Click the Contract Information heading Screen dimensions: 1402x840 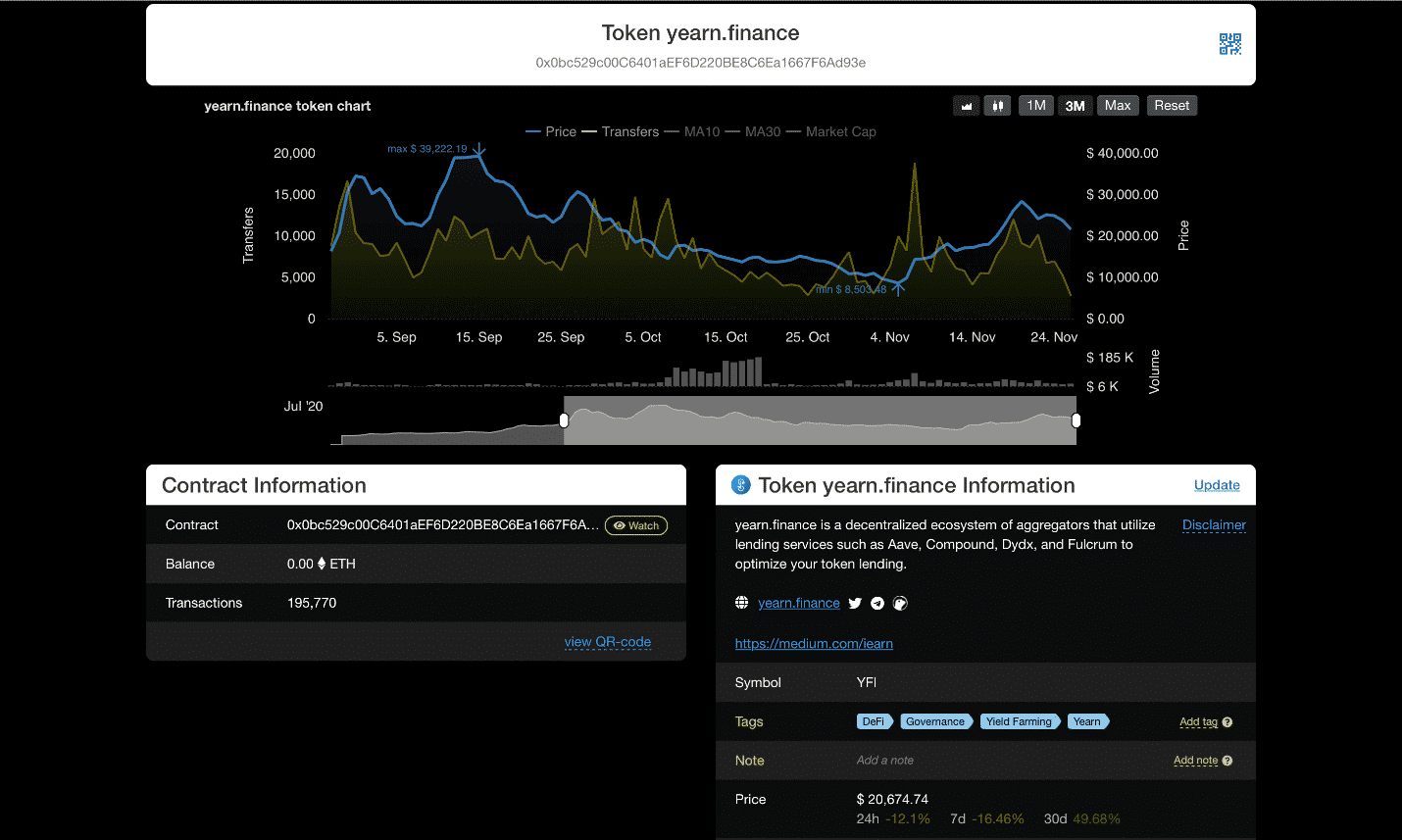point(264,485)
